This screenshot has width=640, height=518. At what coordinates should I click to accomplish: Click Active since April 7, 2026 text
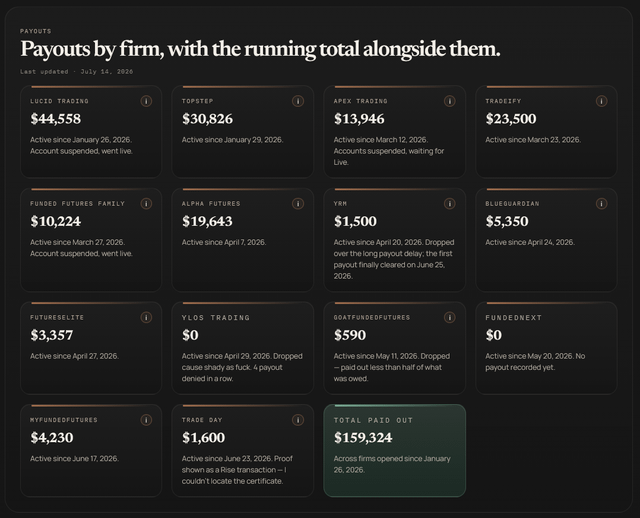tap(224, 242)
